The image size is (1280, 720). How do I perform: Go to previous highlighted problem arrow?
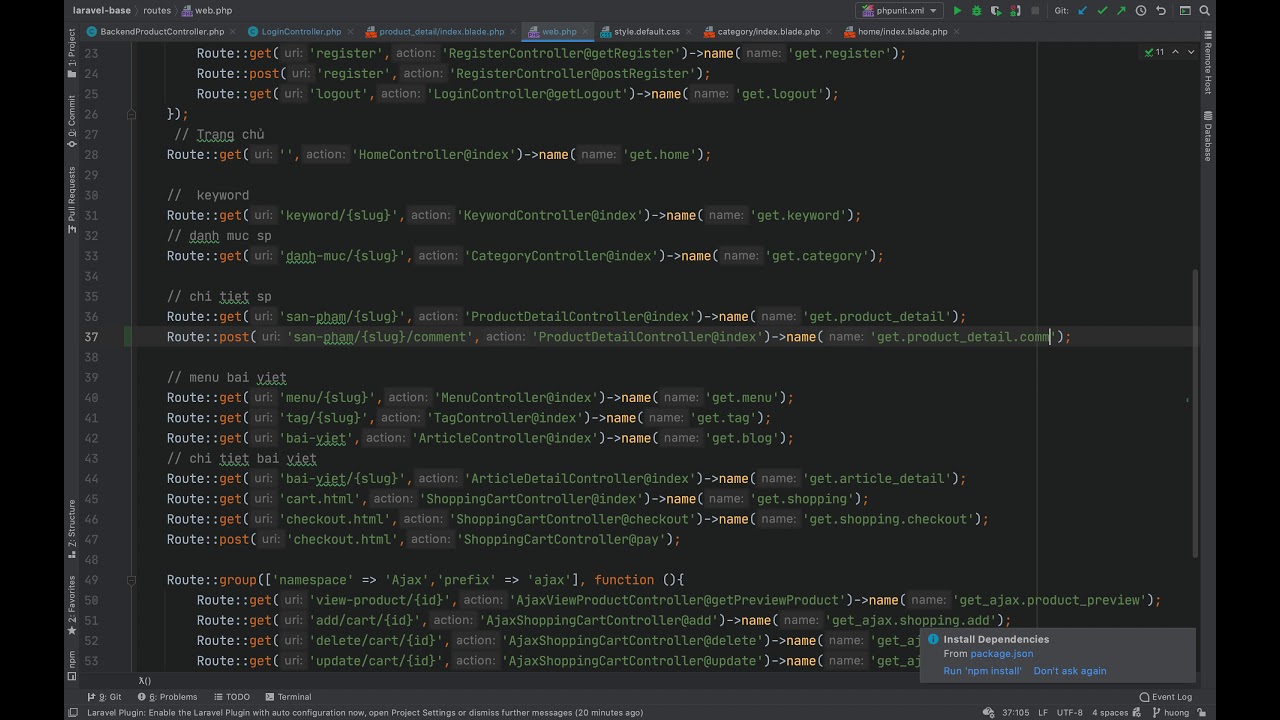click(1175, 52)
